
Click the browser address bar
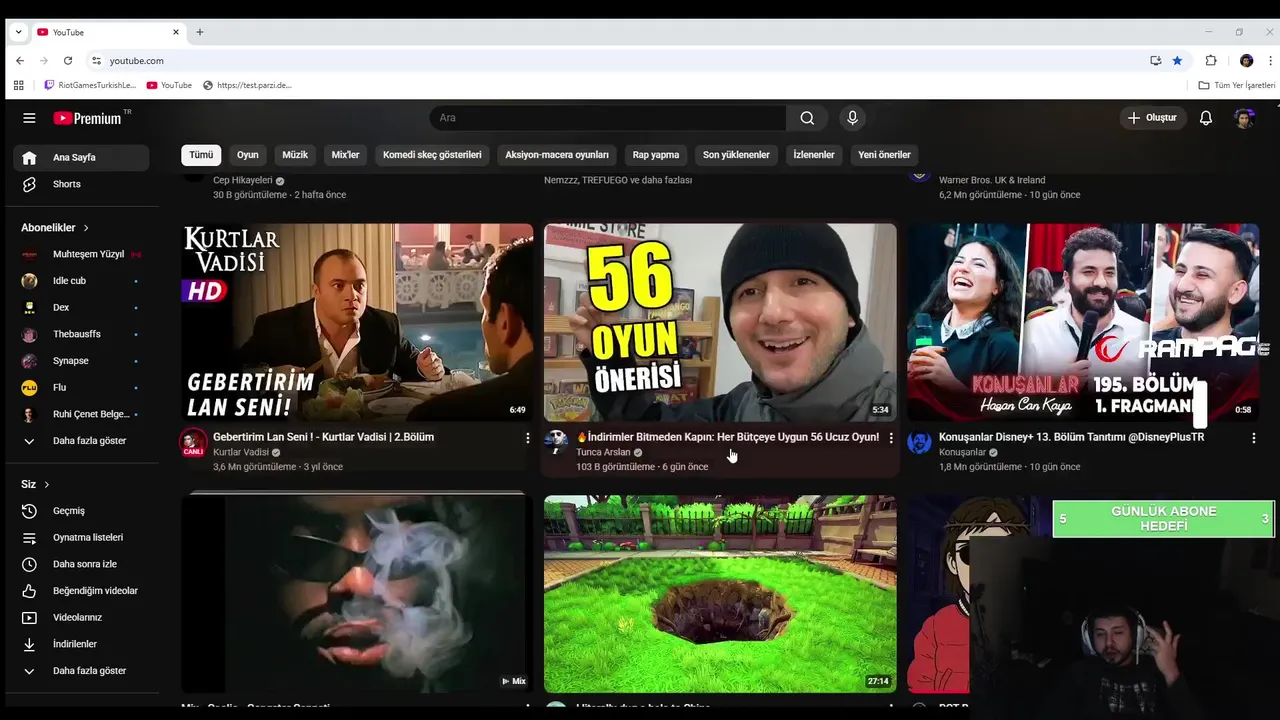[620, 61]
